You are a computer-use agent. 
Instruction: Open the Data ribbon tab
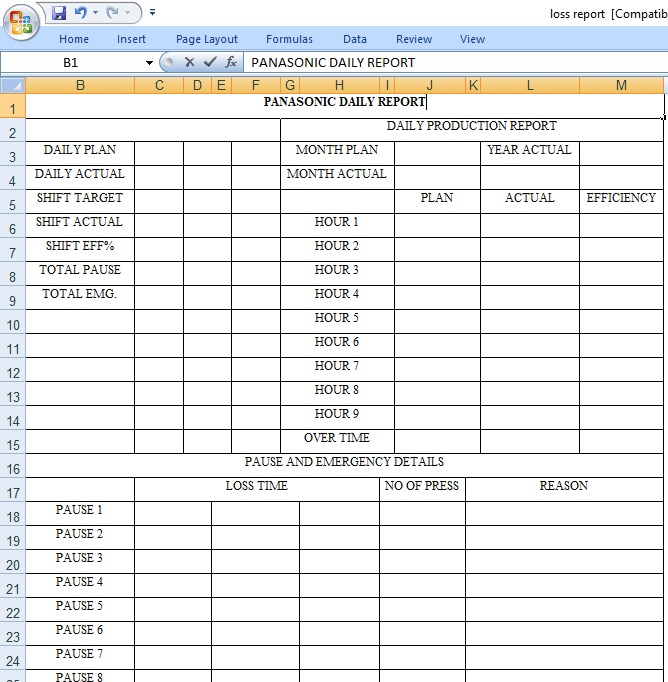[355, 39]
